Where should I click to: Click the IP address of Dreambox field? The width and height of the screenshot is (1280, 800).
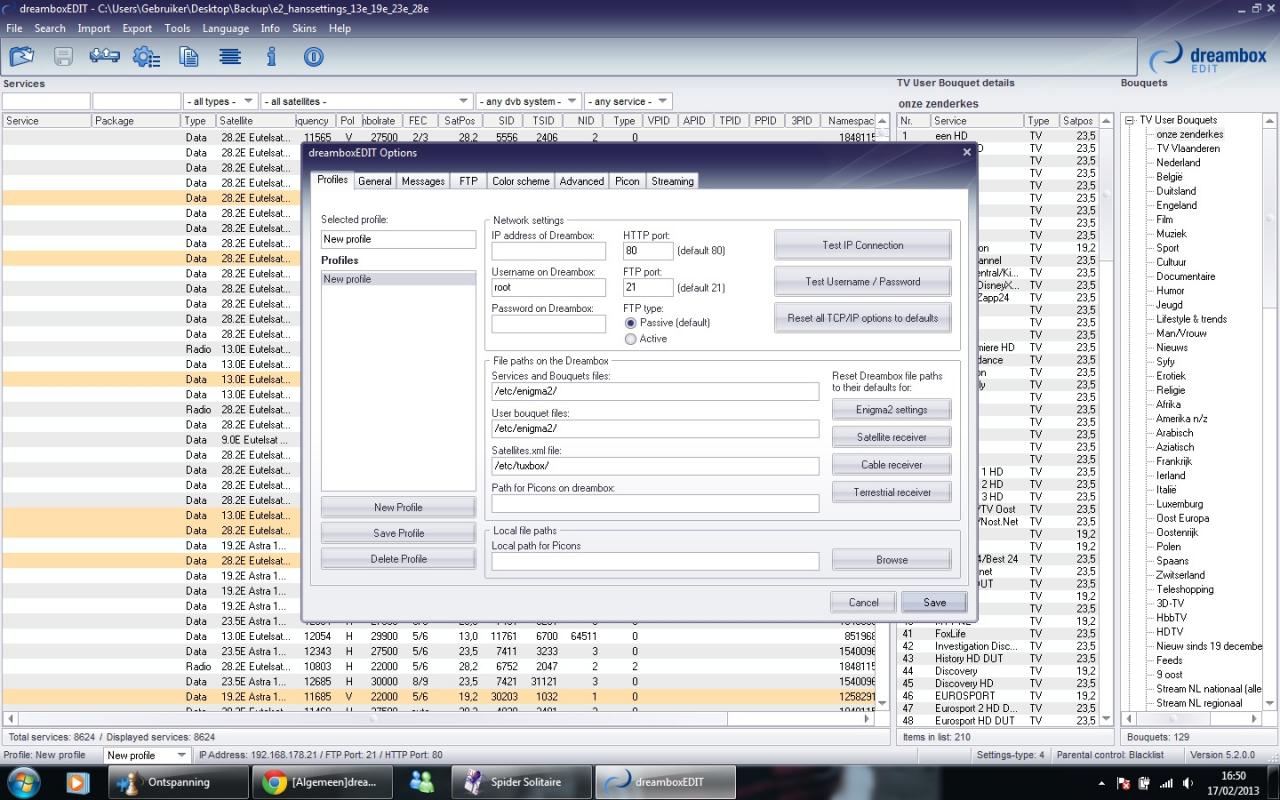pos(549,251)
